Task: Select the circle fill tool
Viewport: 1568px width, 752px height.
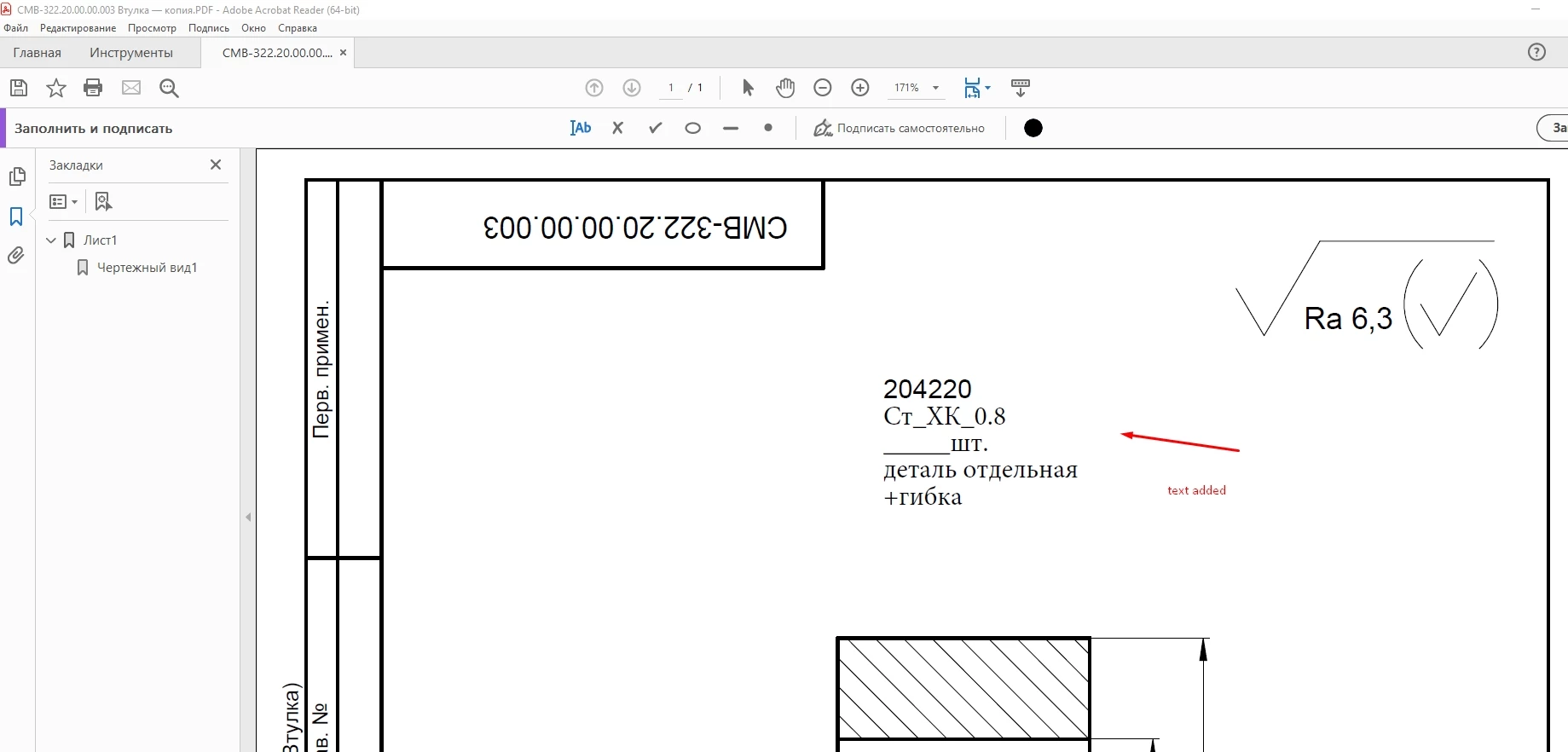Action: 693,129
